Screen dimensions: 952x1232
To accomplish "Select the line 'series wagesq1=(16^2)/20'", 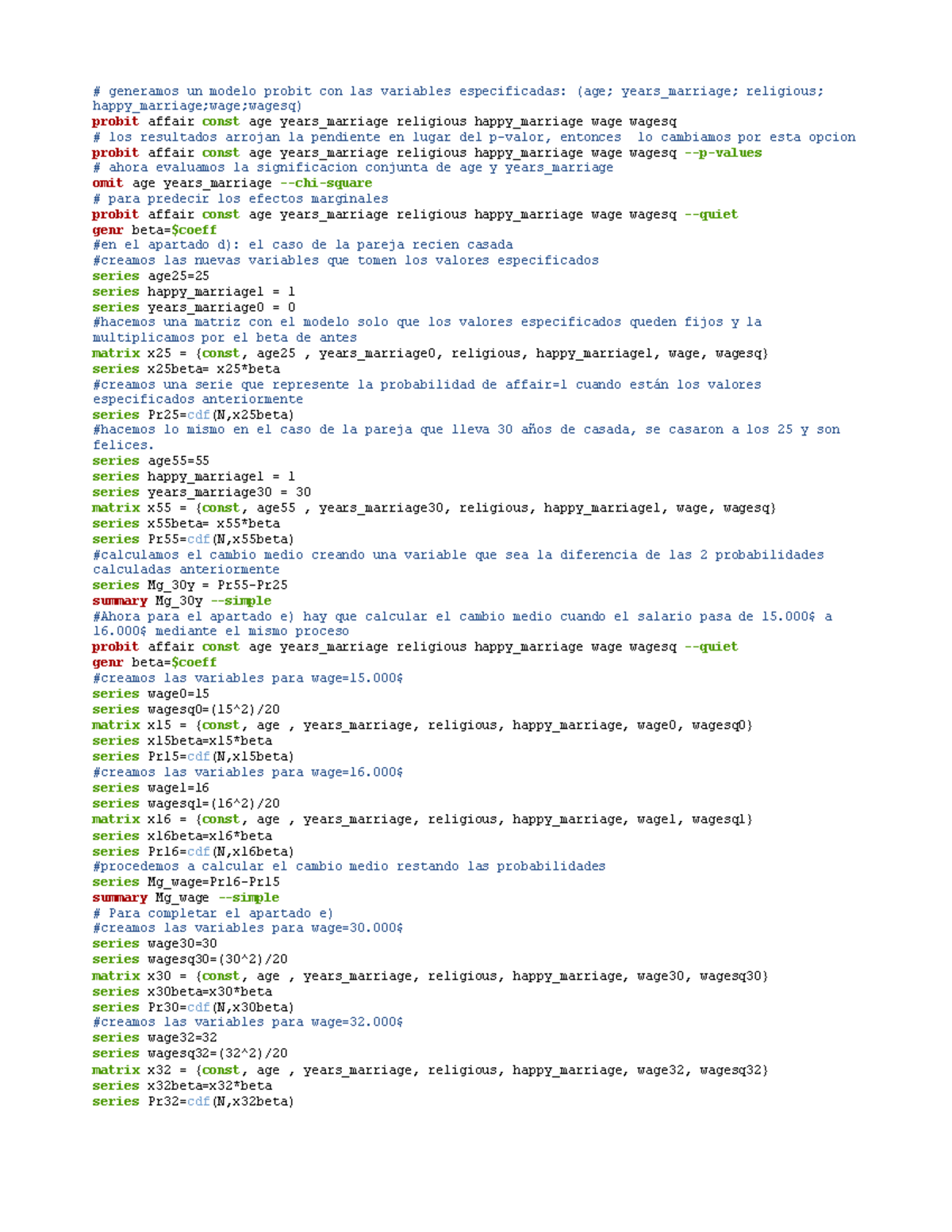I will (x=186, y=804).
